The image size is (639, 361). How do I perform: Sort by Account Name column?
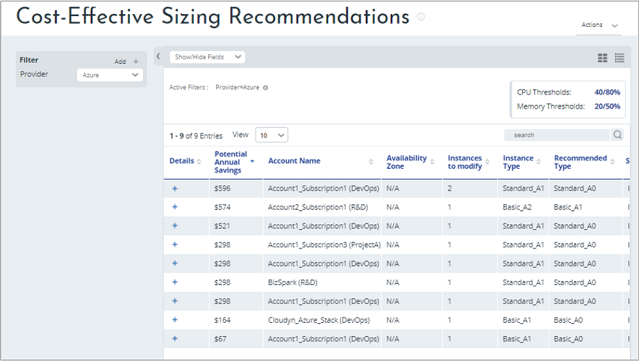click(294, 161)
